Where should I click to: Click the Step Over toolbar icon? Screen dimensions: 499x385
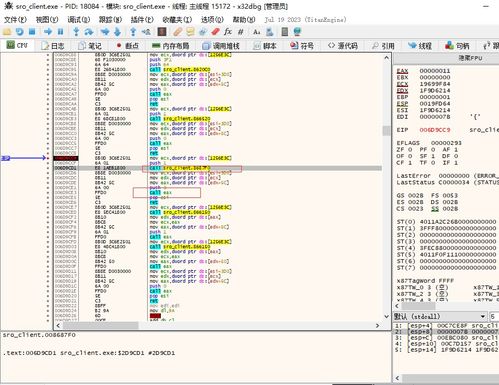pyautogui.click(x=89, y=32)
